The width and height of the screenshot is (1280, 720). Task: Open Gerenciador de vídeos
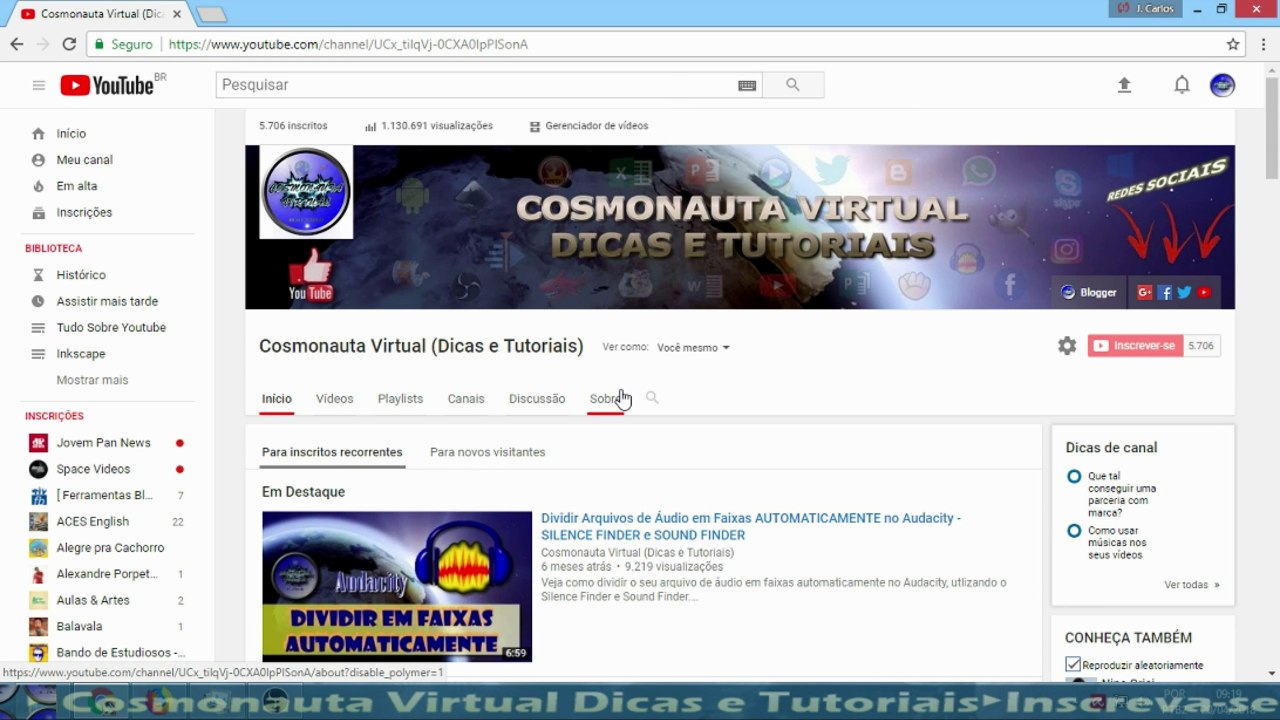[x=589, y=126]
